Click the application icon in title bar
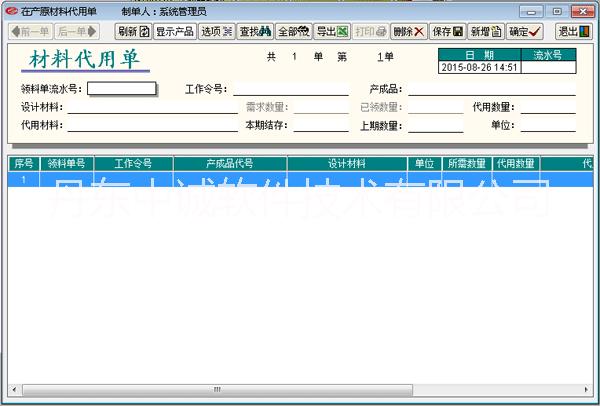Screen dimensions: 600x406 coord(12,11)
